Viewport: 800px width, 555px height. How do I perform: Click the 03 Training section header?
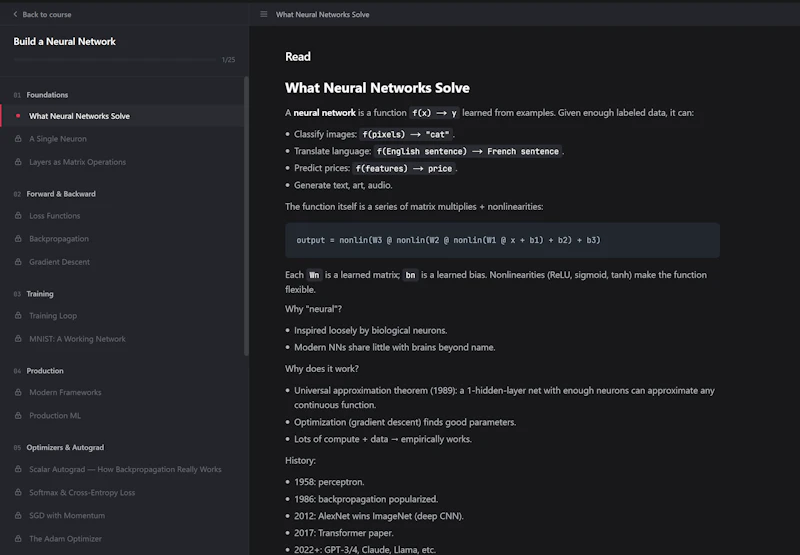(34, 294)
